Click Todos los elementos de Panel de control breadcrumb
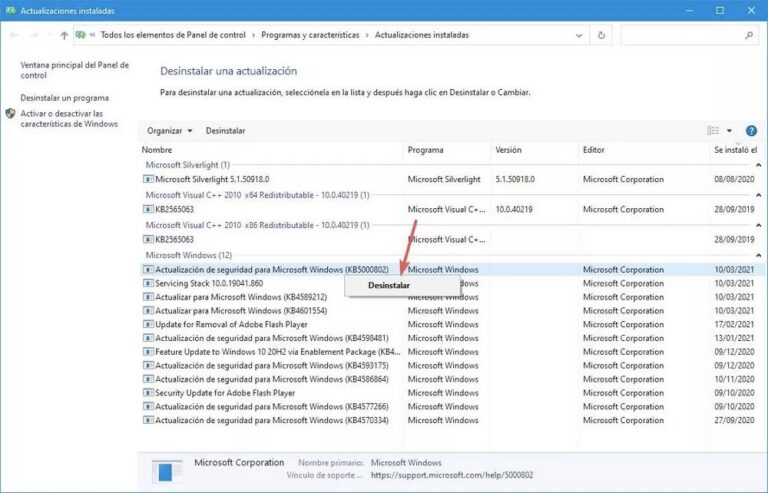768x493 pixels. pyautogui.click(x=173, y=35)
